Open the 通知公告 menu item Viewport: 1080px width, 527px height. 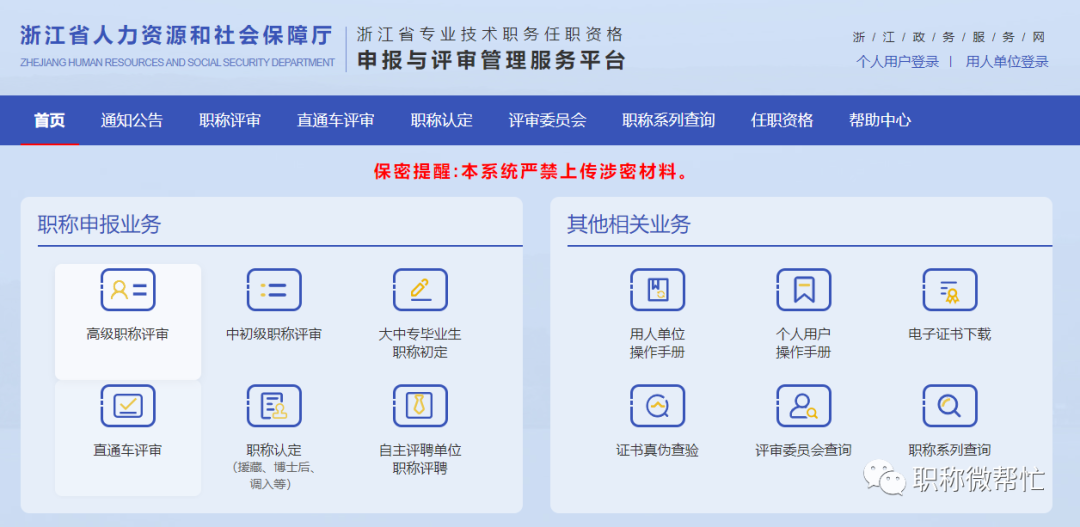(x=132, y=120)
